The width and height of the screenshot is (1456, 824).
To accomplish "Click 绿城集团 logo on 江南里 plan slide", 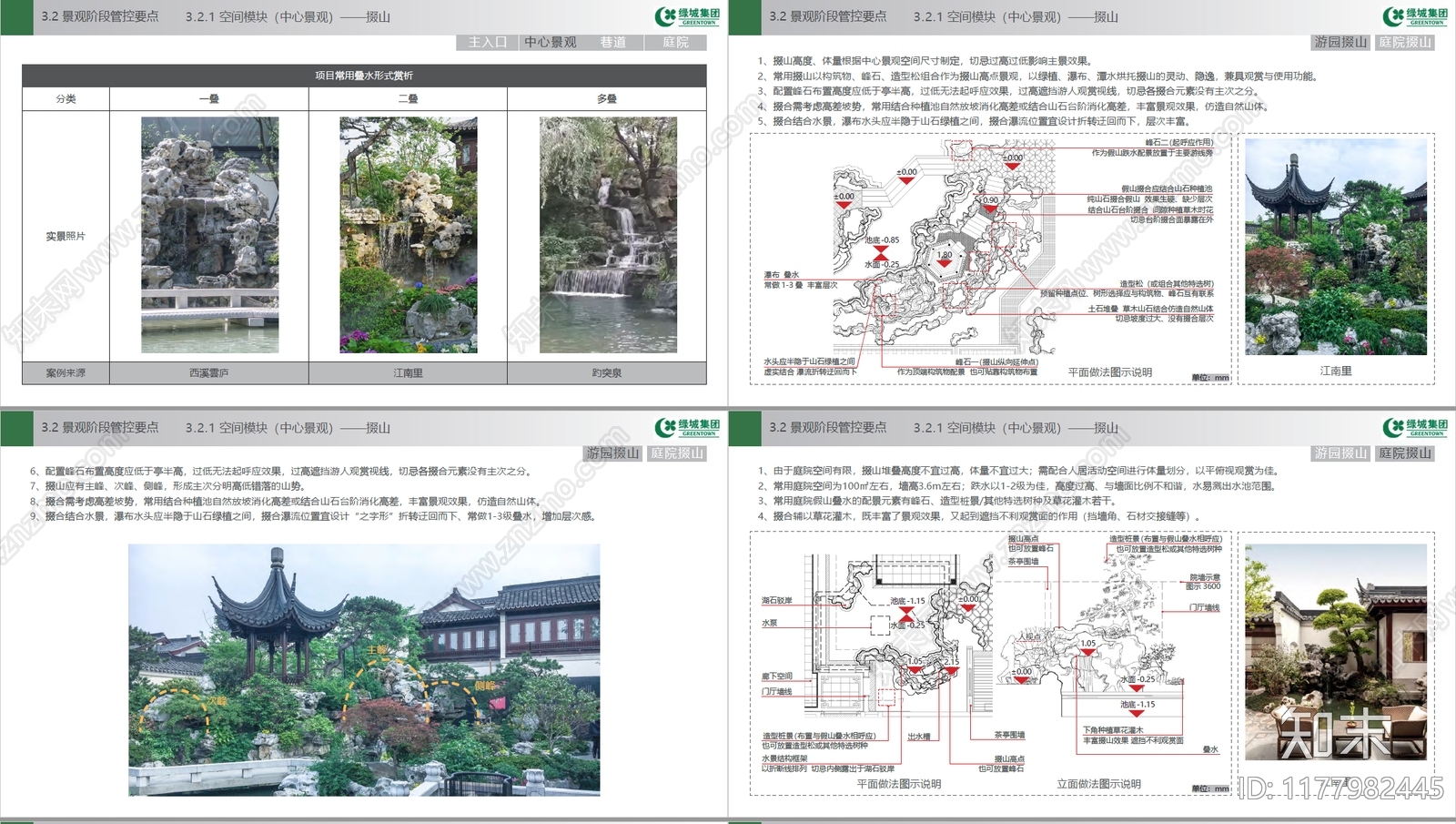I will click(1415, 16).
